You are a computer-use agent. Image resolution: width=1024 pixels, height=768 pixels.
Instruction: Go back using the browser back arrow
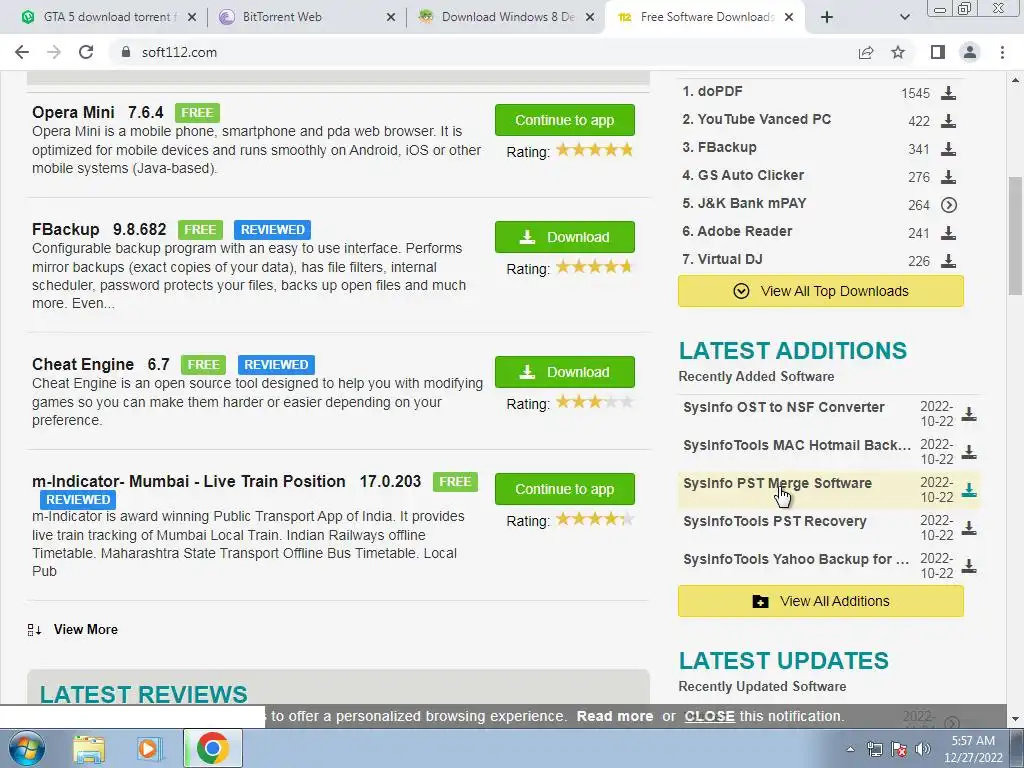point(22,52)
